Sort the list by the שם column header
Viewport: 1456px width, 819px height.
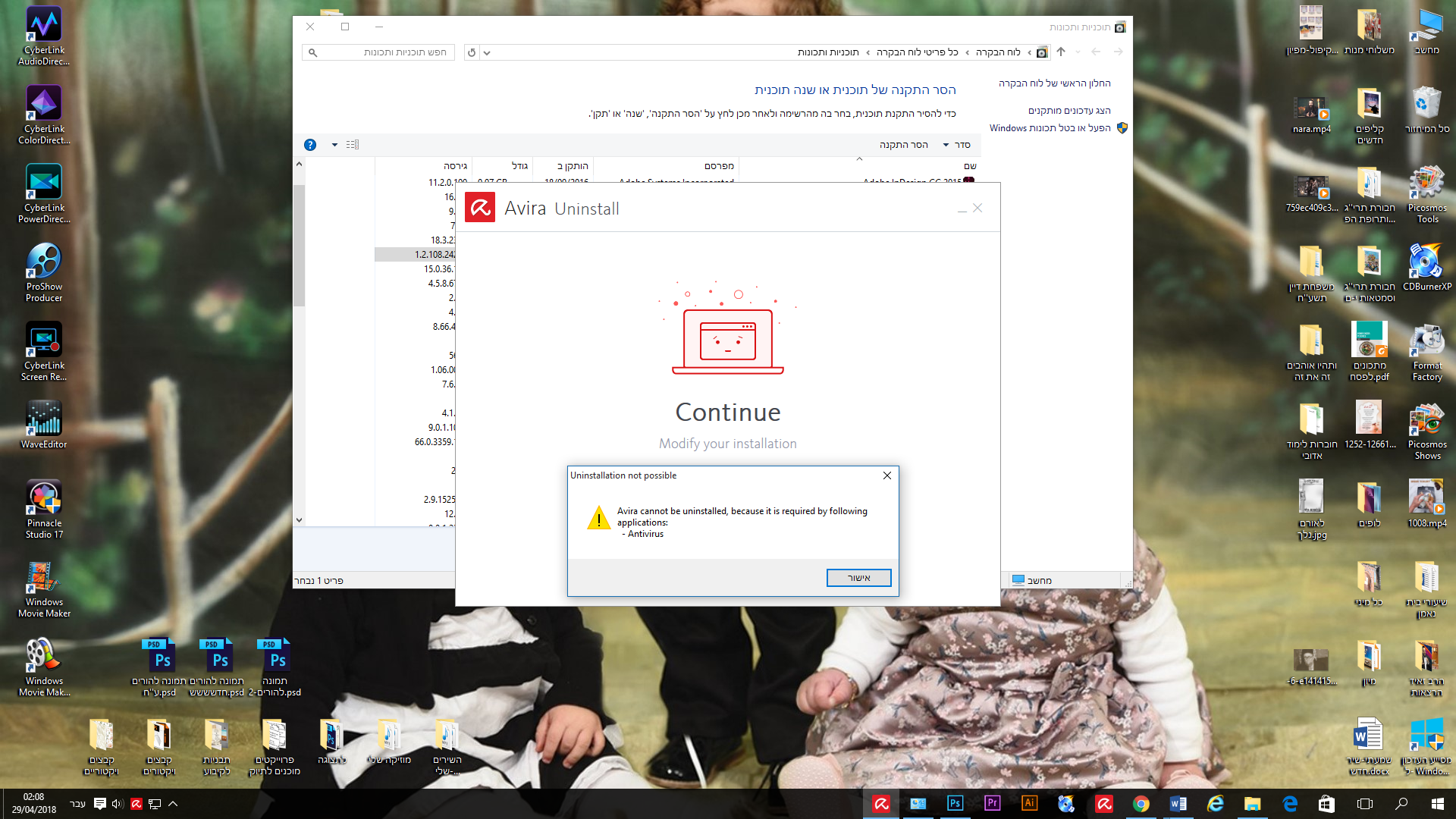pyautogui.click(x=970, y=166)
